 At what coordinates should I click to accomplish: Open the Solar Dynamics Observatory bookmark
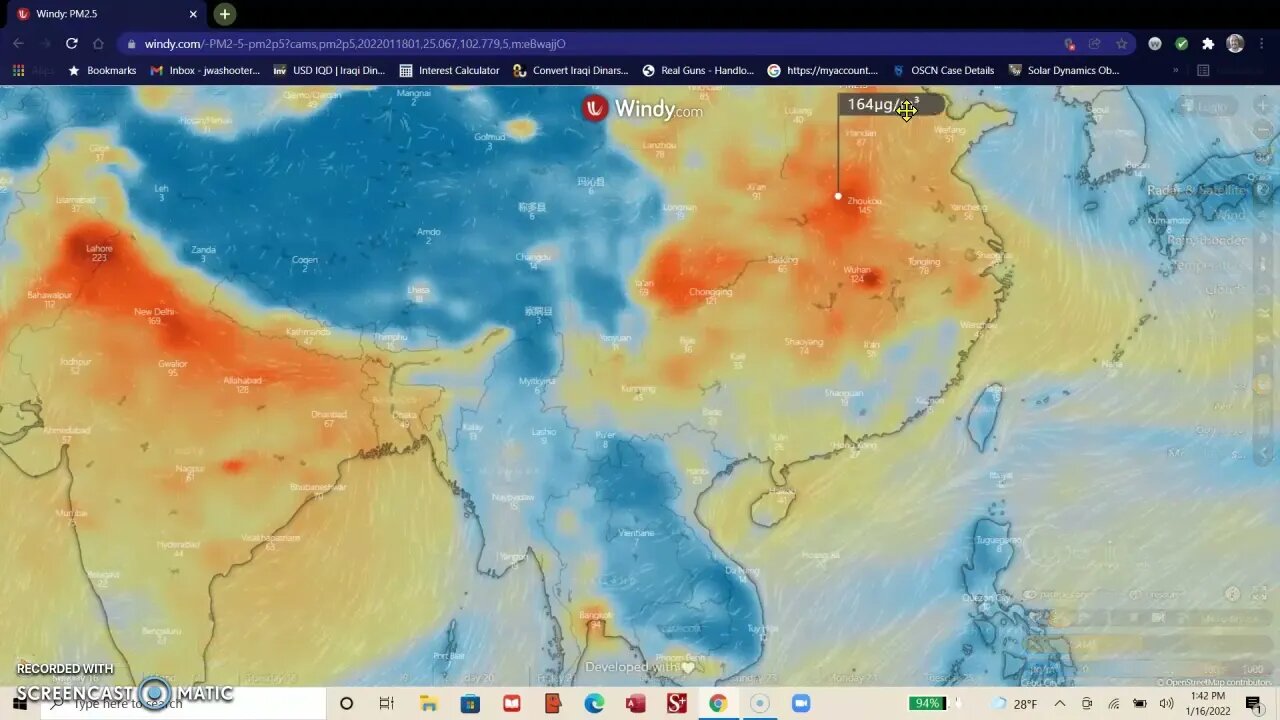click(1064, 71)
